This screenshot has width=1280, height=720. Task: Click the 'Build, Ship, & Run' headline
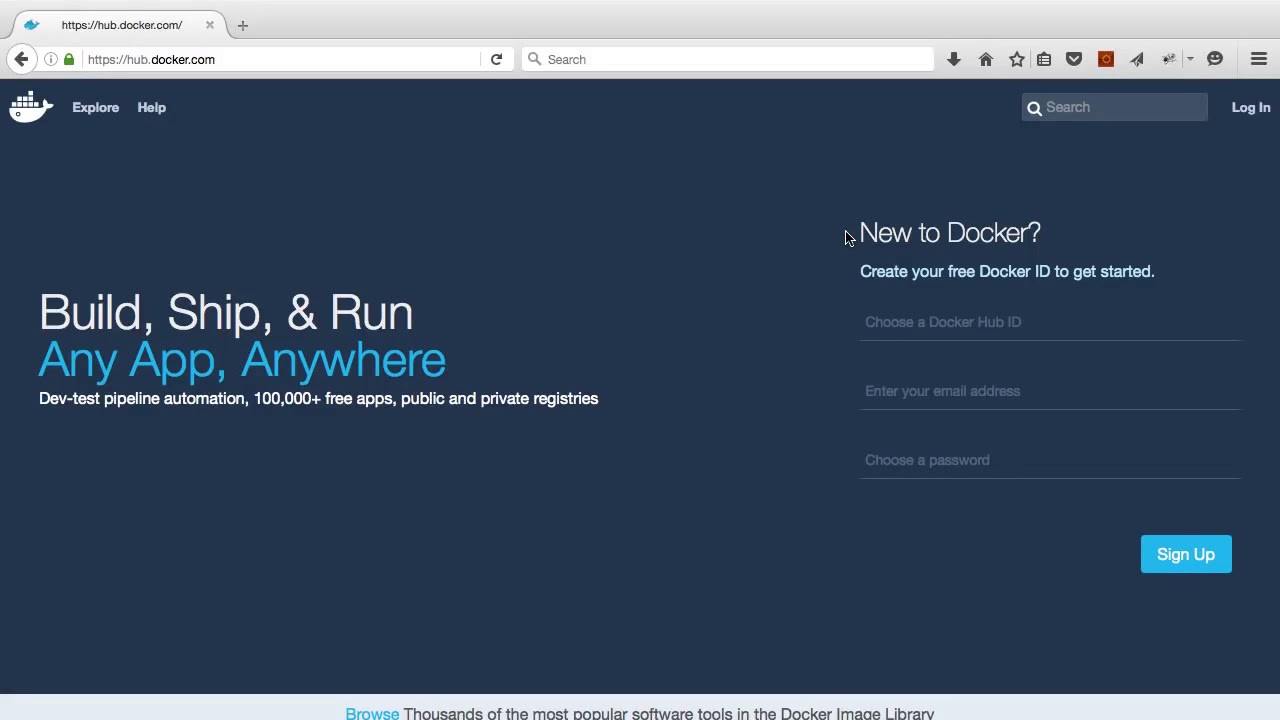226,313
